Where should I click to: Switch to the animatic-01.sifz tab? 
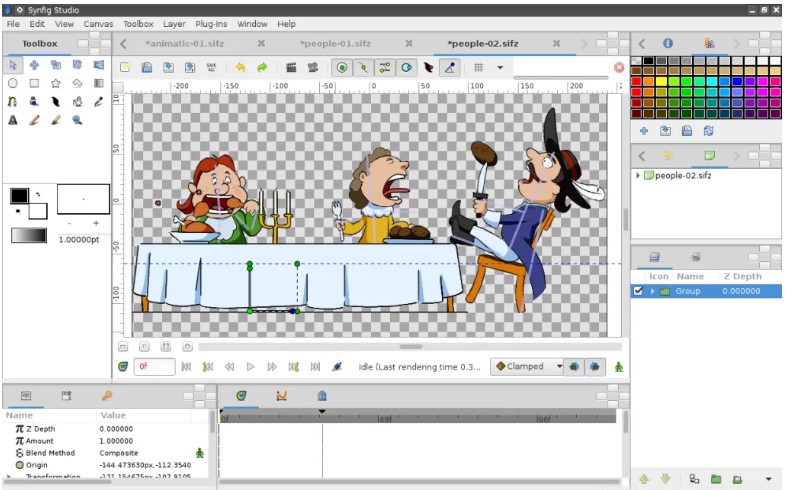point(184,44)
